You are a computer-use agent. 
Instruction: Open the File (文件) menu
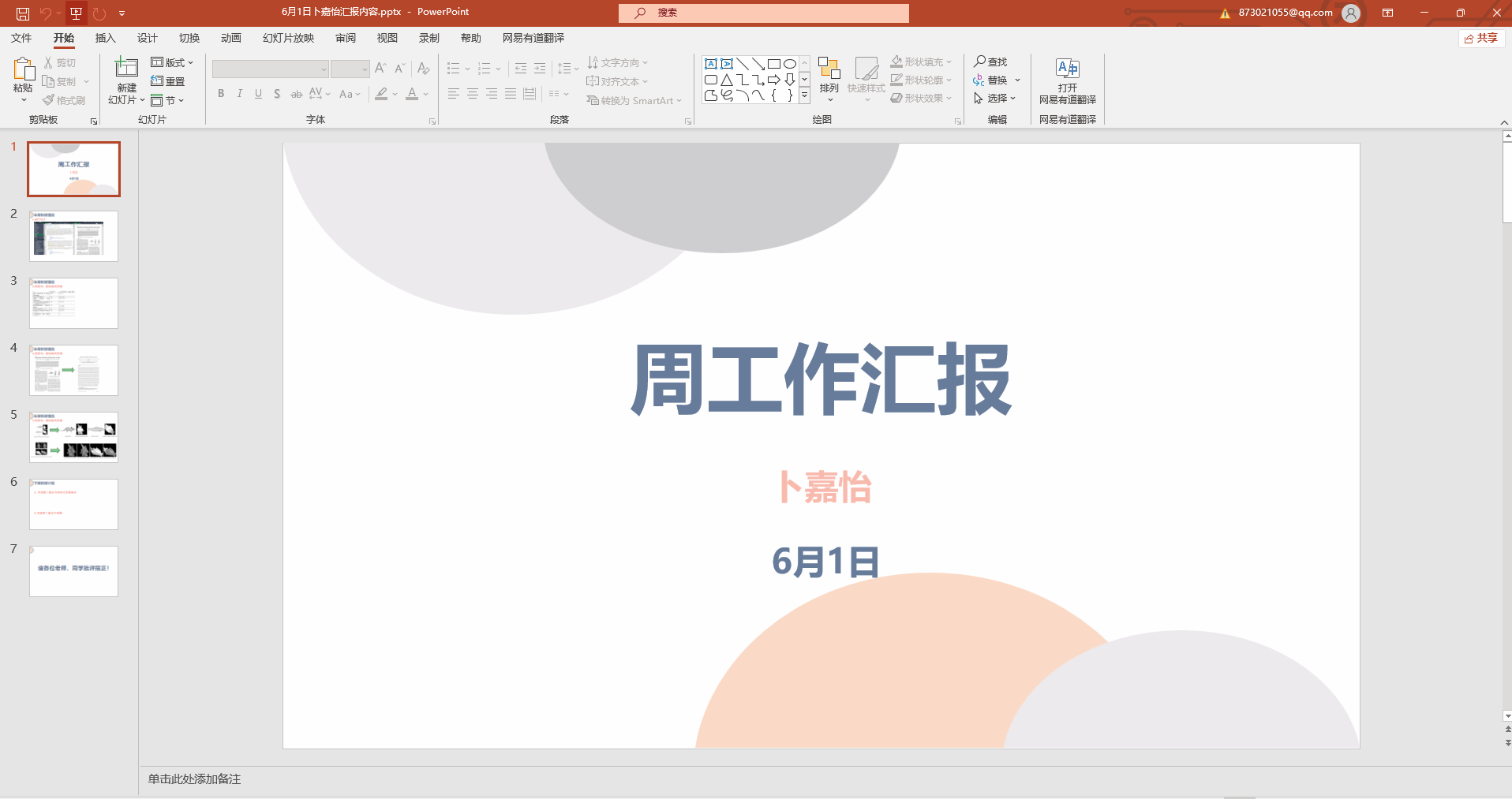pyautogui.click(x=21, y=38)
